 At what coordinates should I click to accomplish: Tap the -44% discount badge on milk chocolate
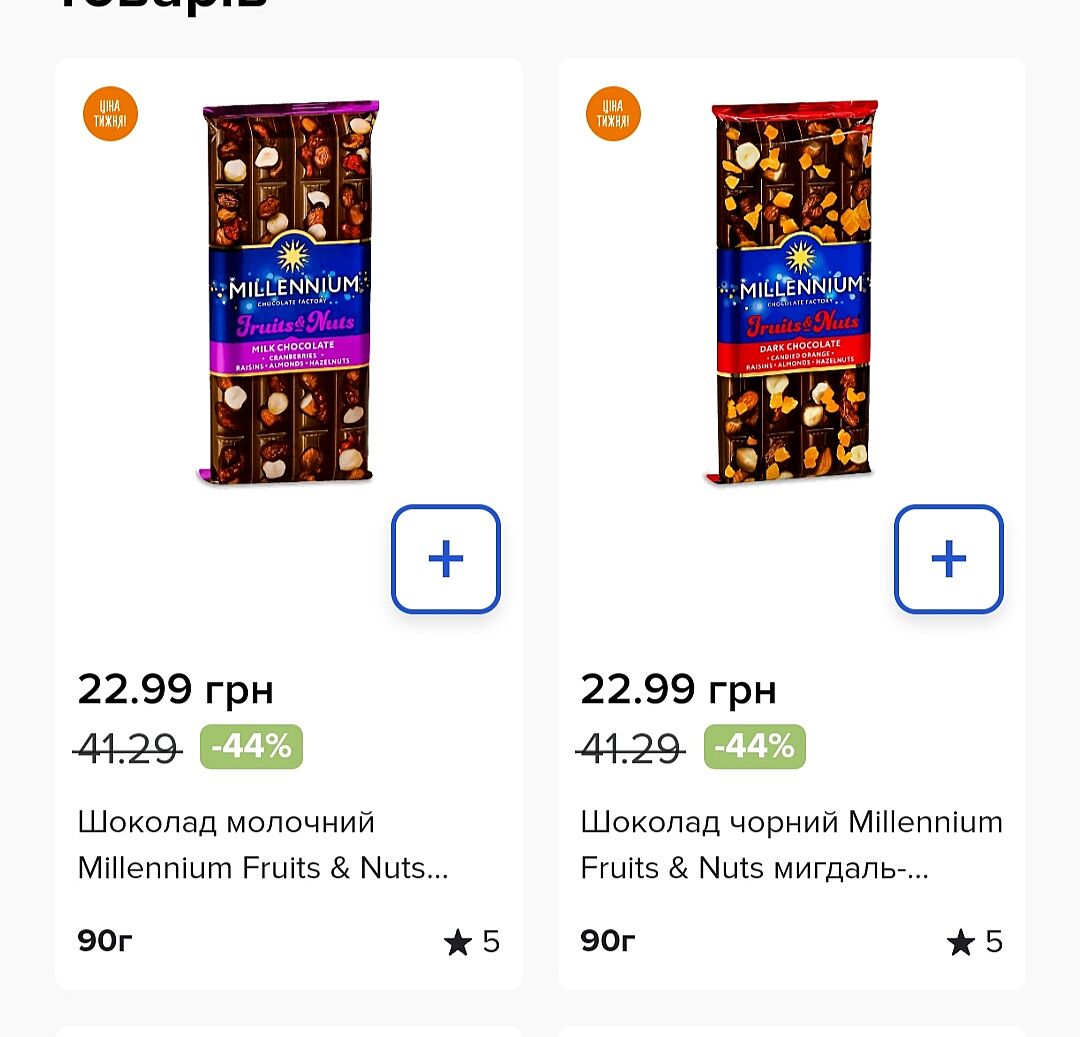[x=251, y=746]
